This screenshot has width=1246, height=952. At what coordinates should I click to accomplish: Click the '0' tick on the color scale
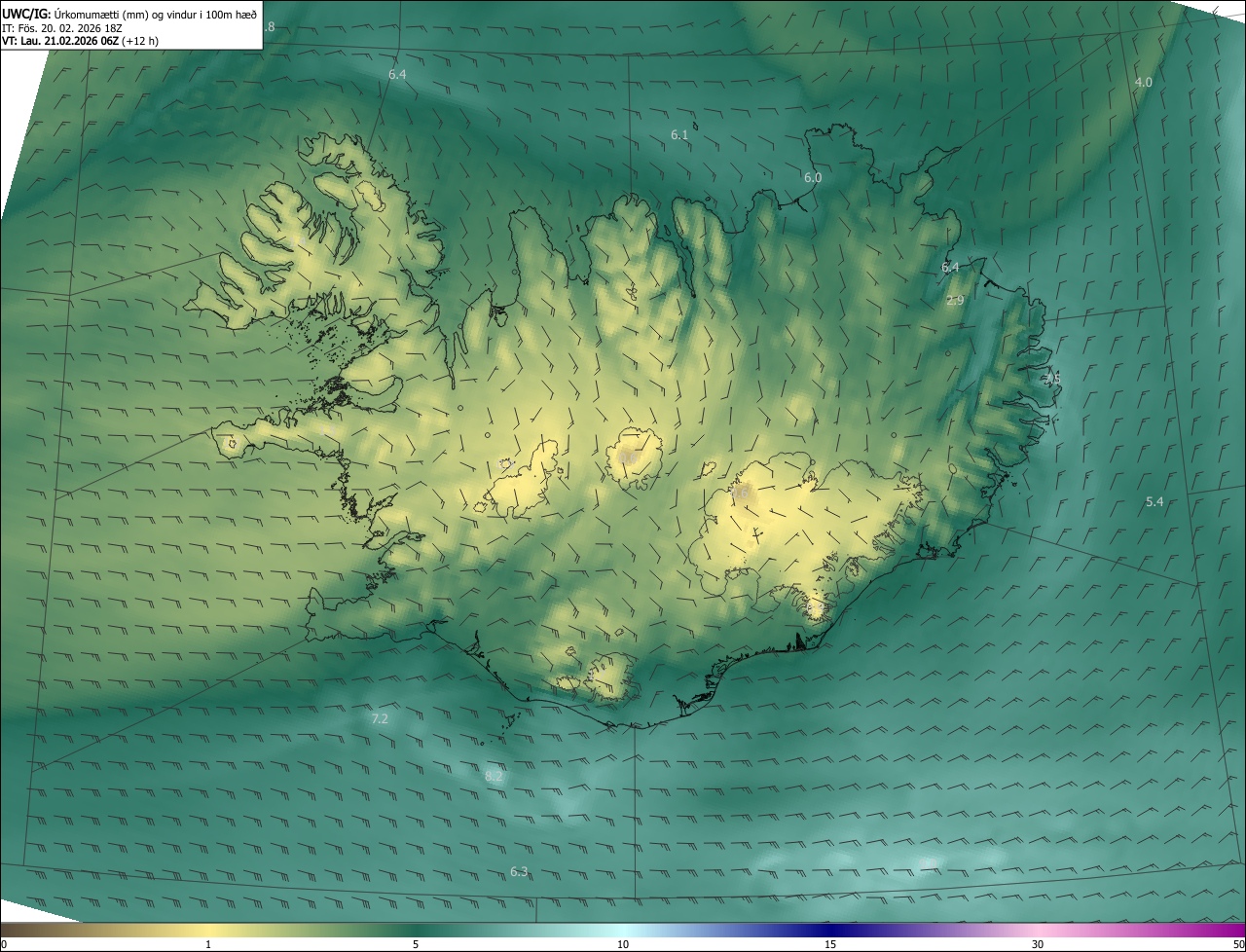click(3, 945)
